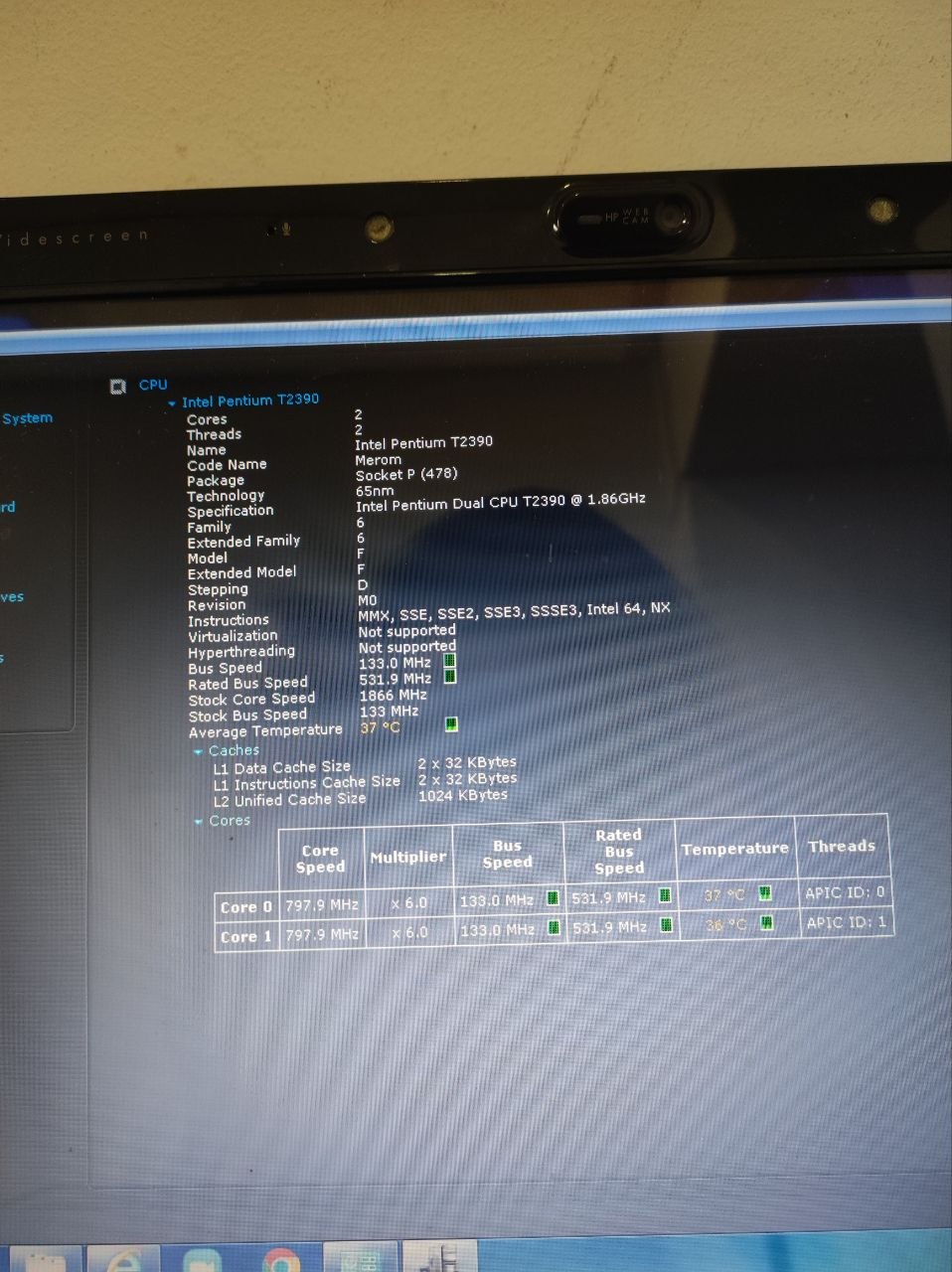This screenshot has height=1272, width=952.
Task: Click the Average Temperature label
Action: (265, 731)
